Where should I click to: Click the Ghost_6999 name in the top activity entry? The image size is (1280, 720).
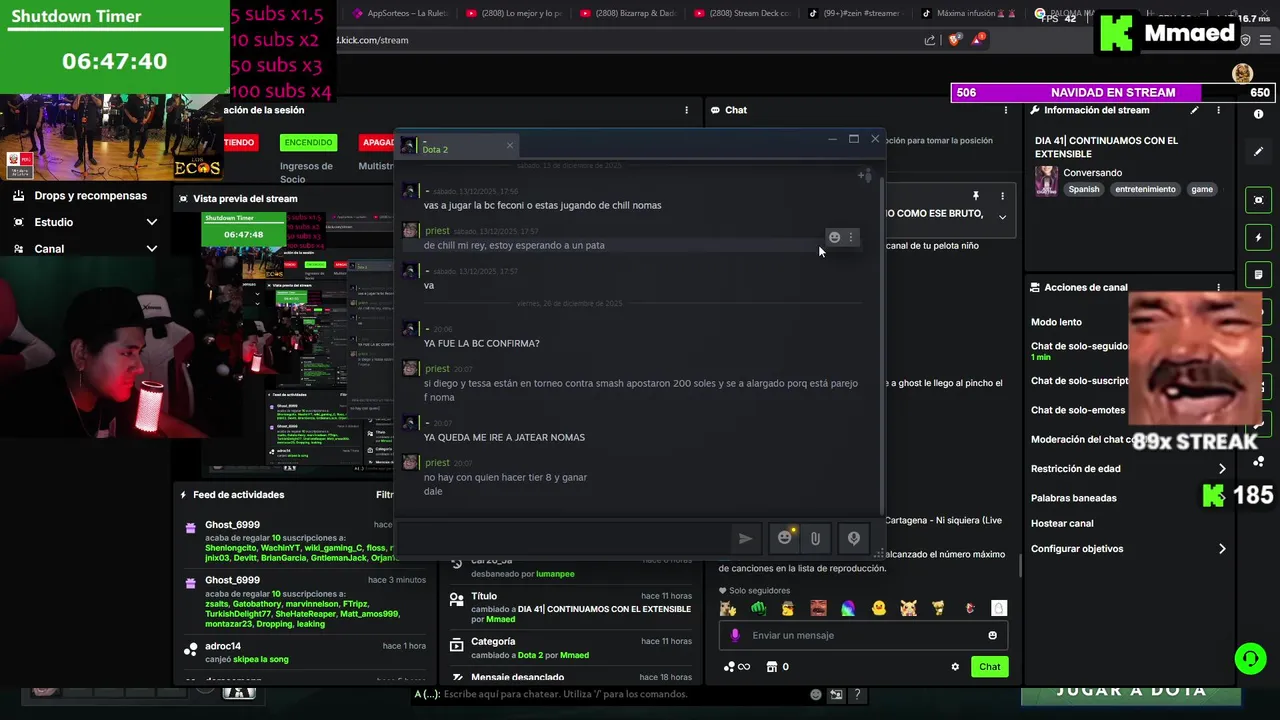232,525
